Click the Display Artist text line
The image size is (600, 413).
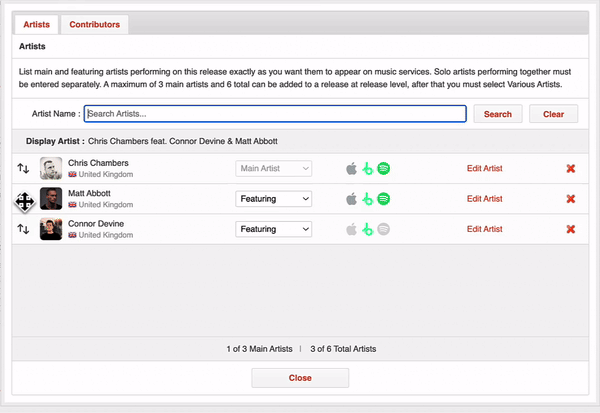pyautogui.click(x=152, y=141)
